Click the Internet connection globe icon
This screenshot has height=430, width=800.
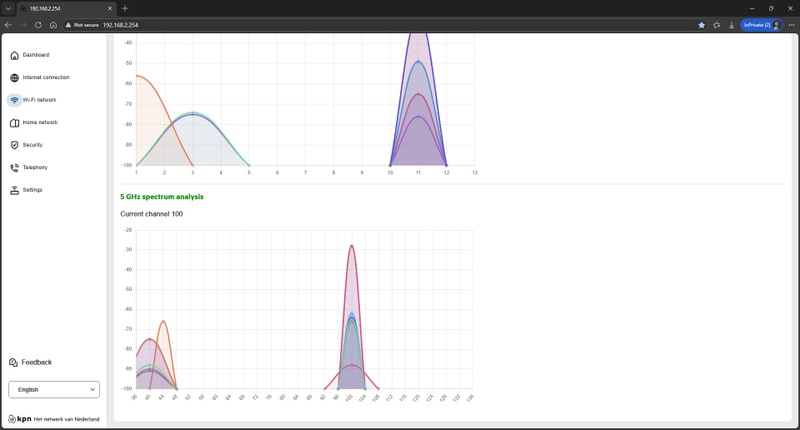tap(14, 78)
